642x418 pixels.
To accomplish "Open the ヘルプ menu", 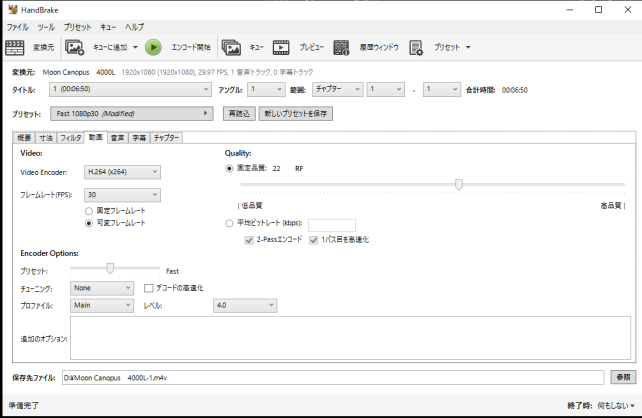I will click(134, 27).
